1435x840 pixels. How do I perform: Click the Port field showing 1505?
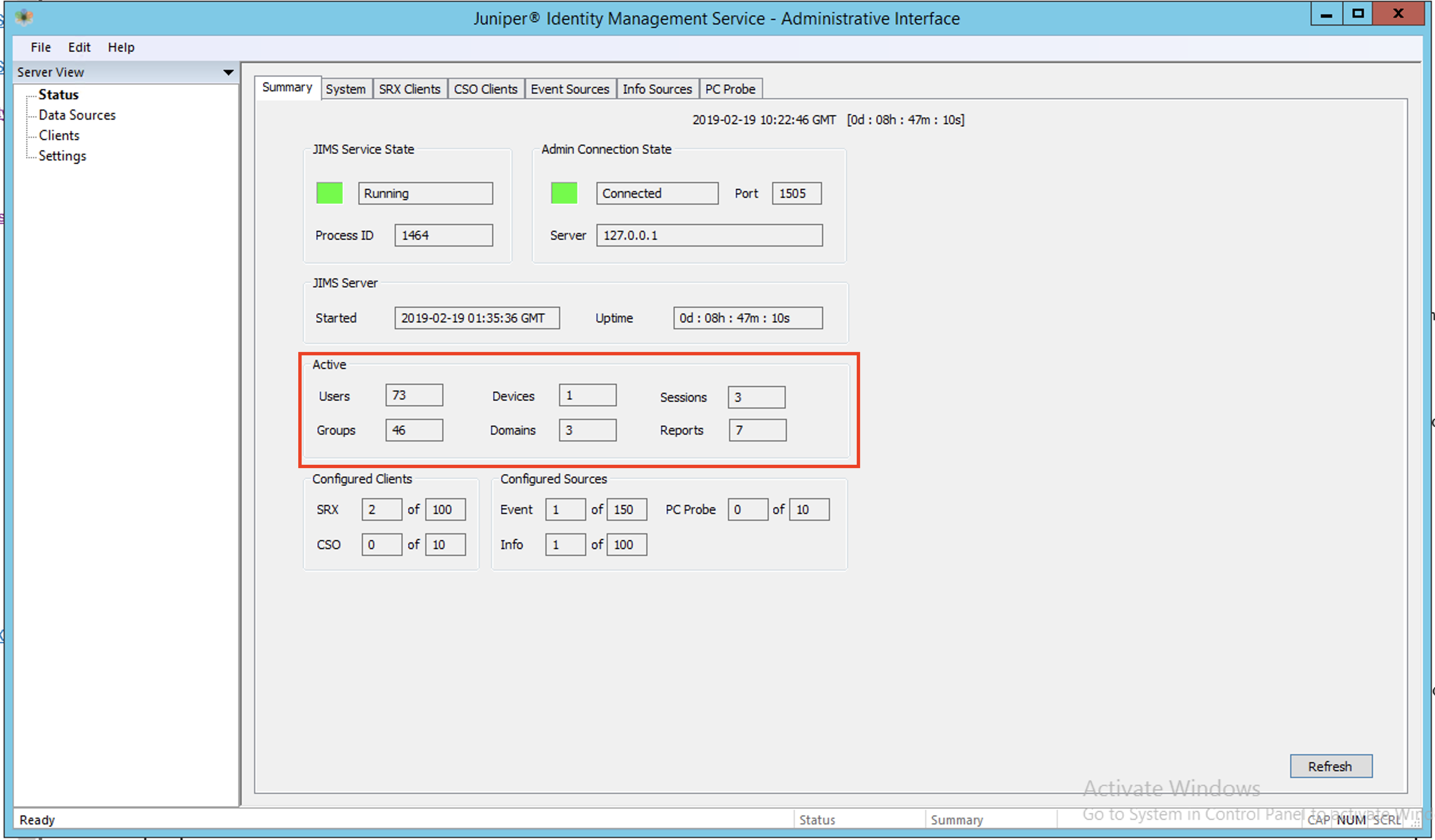(797, 193)
